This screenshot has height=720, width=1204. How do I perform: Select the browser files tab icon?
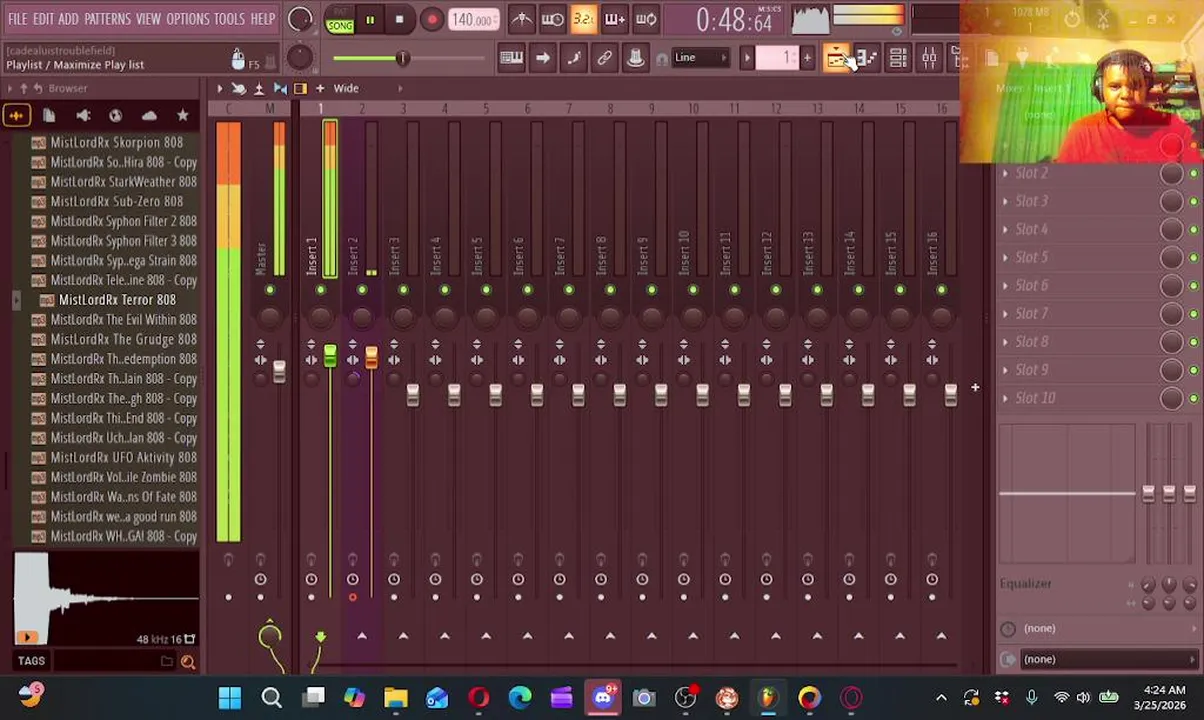coord(49,116)
